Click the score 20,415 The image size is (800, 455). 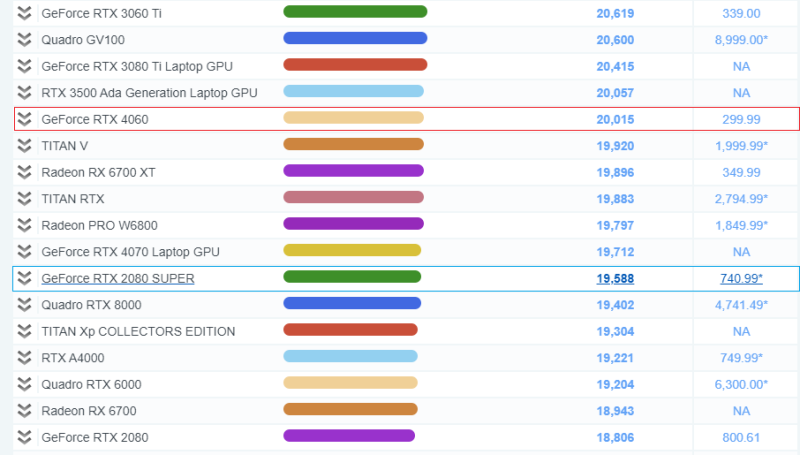[x=615, y=67]
